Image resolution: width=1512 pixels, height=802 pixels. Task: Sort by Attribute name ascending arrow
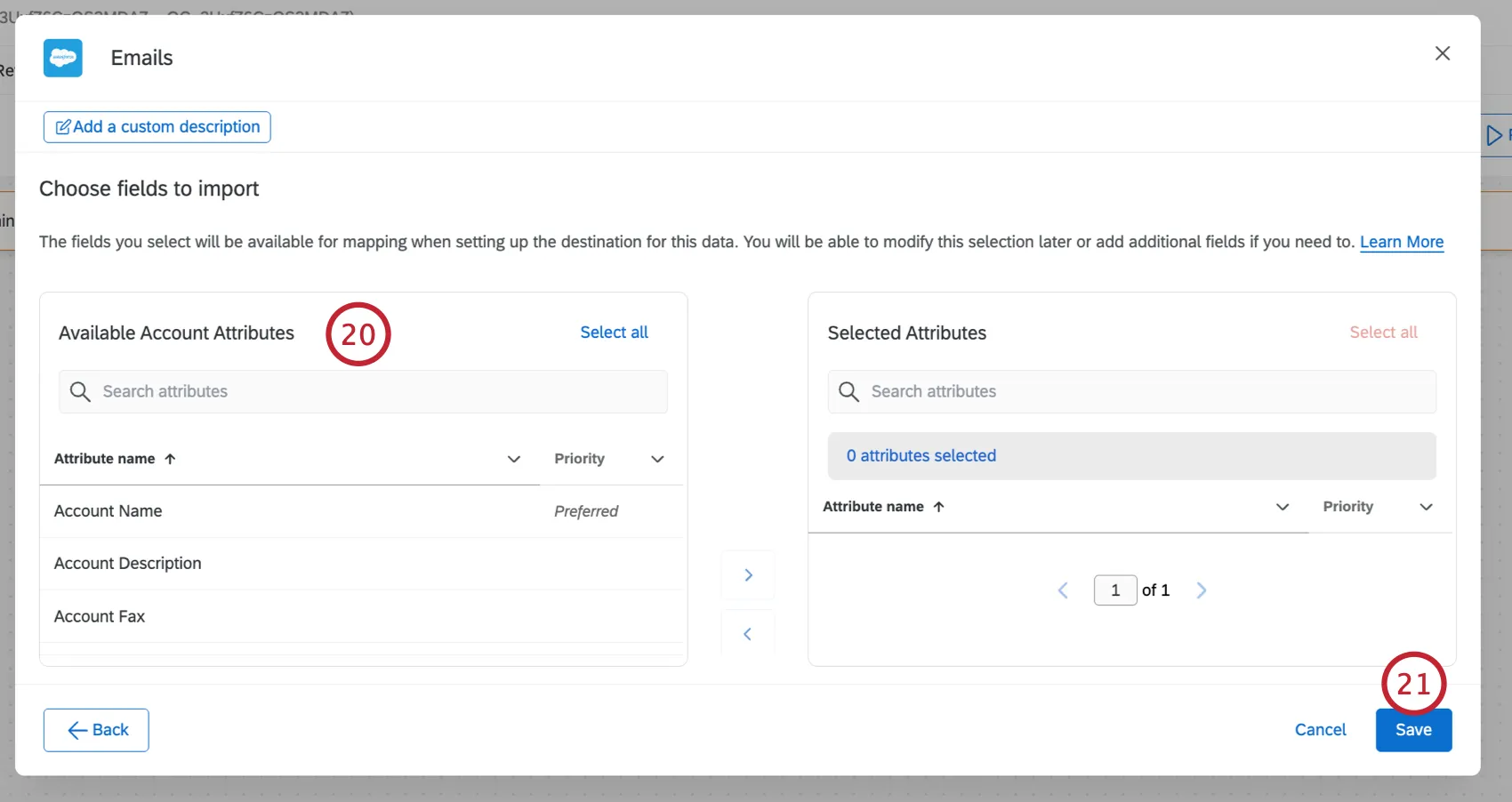click(x=169, y=459)
